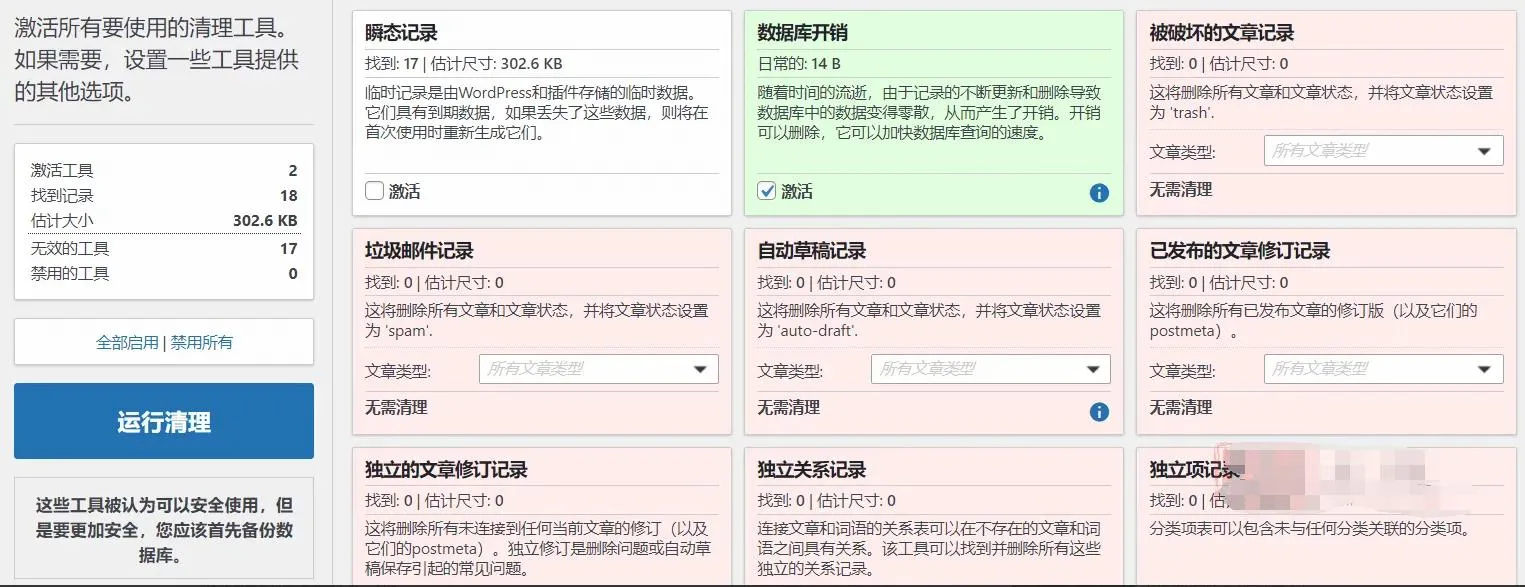
Task: Click the 找到记录 summary row
Action: click(x=163, y=196)
